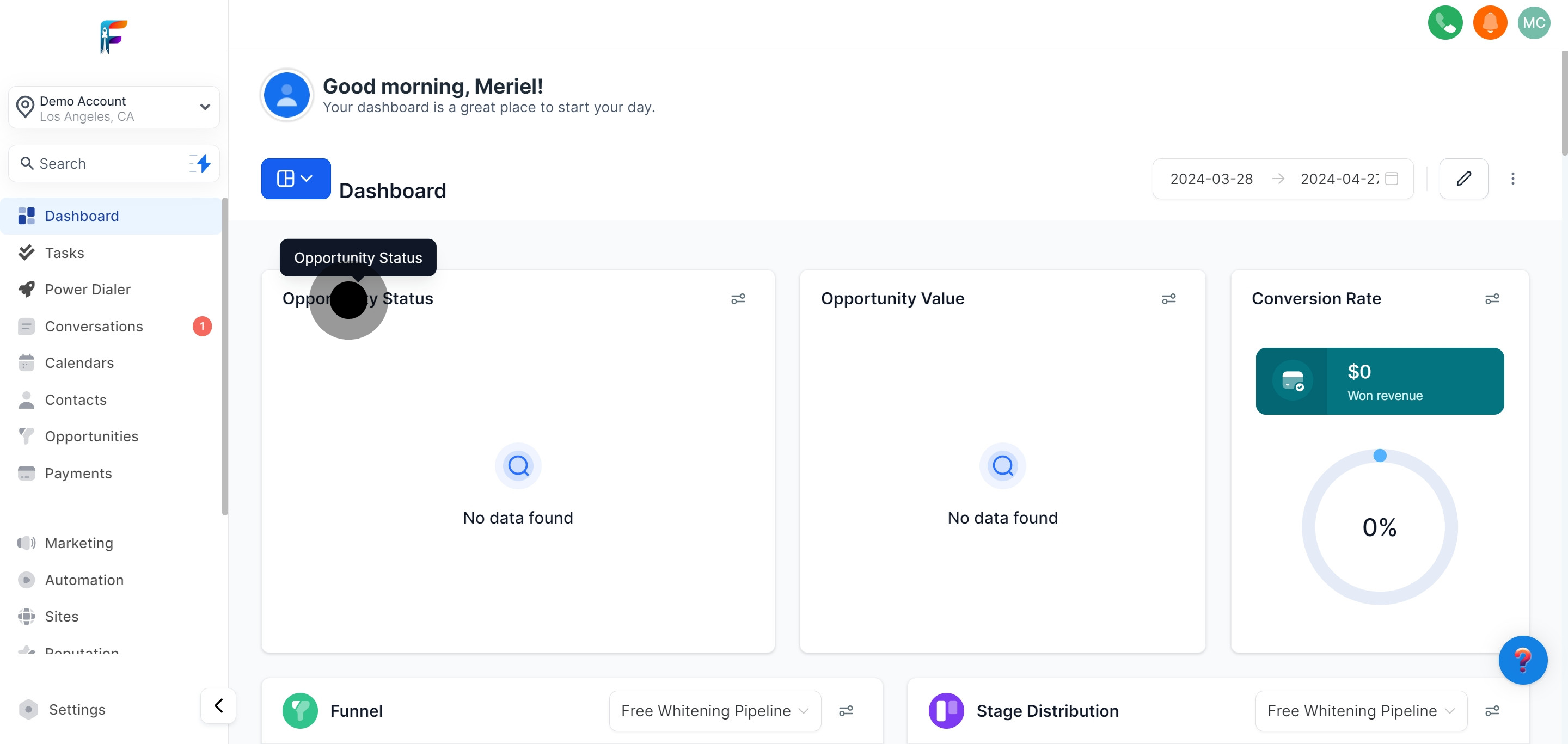1568x744 pixels.
Task: Click the pencil edit dashboard icon
Action: (x=1463, y=179)
